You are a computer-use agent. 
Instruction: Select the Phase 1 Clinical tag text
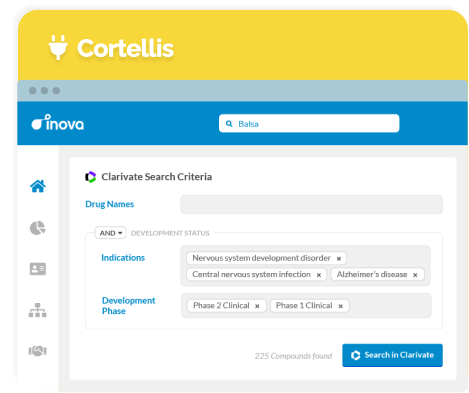click(304, 305)
